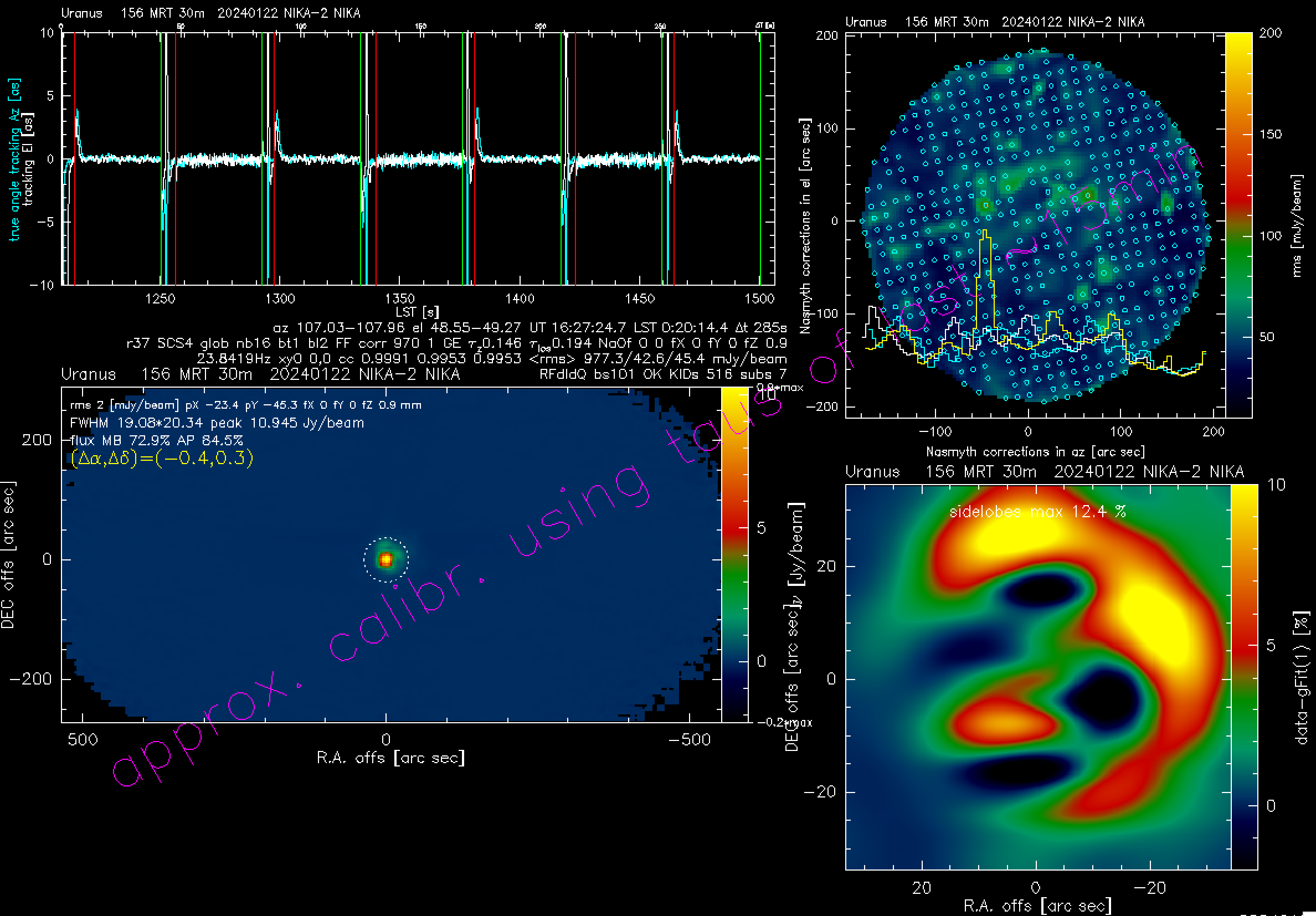Click the data-gFit percent color bar
Image resolution: width=1316 pixels, height=916 pixels.
pyautogui.click(x=1244, y=676)
